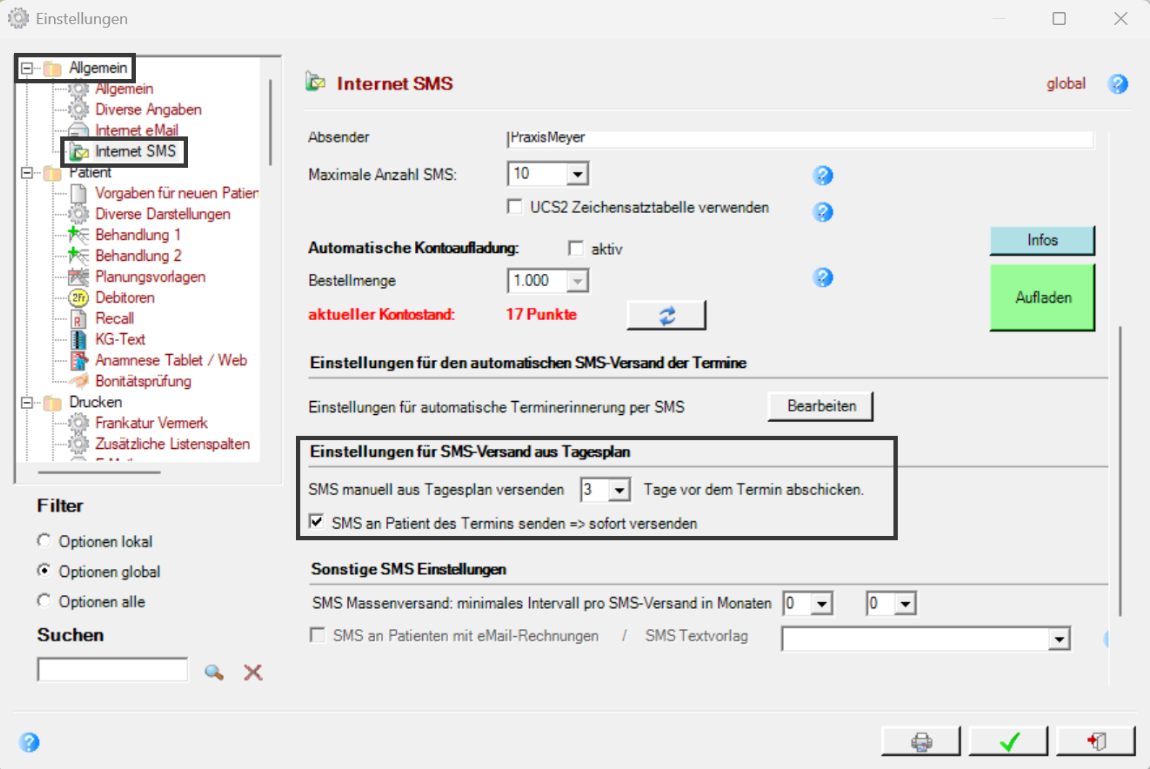Screen dimensions: 1150x769
Task: Clear the search with the red X
Action: coord(253,672)
